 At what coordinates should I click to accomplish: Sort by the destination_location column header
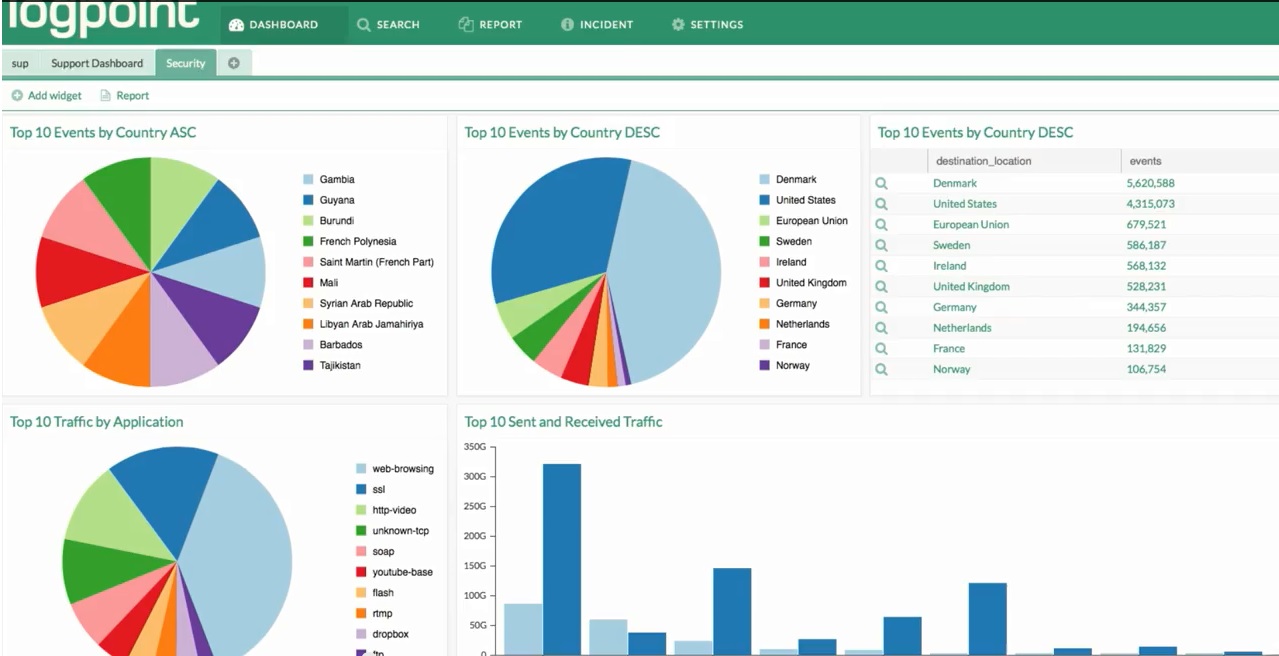coord(981,161)
